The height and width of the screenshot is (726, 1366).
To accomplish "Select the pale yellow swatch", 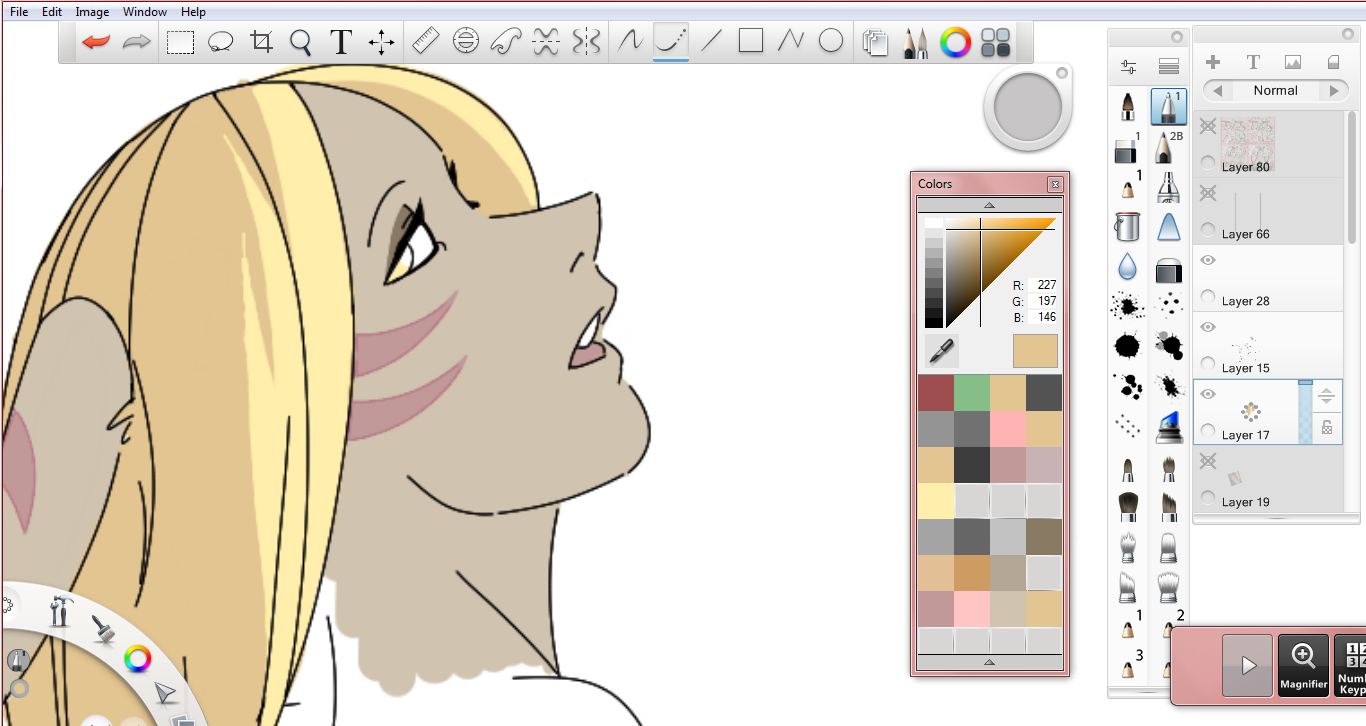I will point(935,501).
